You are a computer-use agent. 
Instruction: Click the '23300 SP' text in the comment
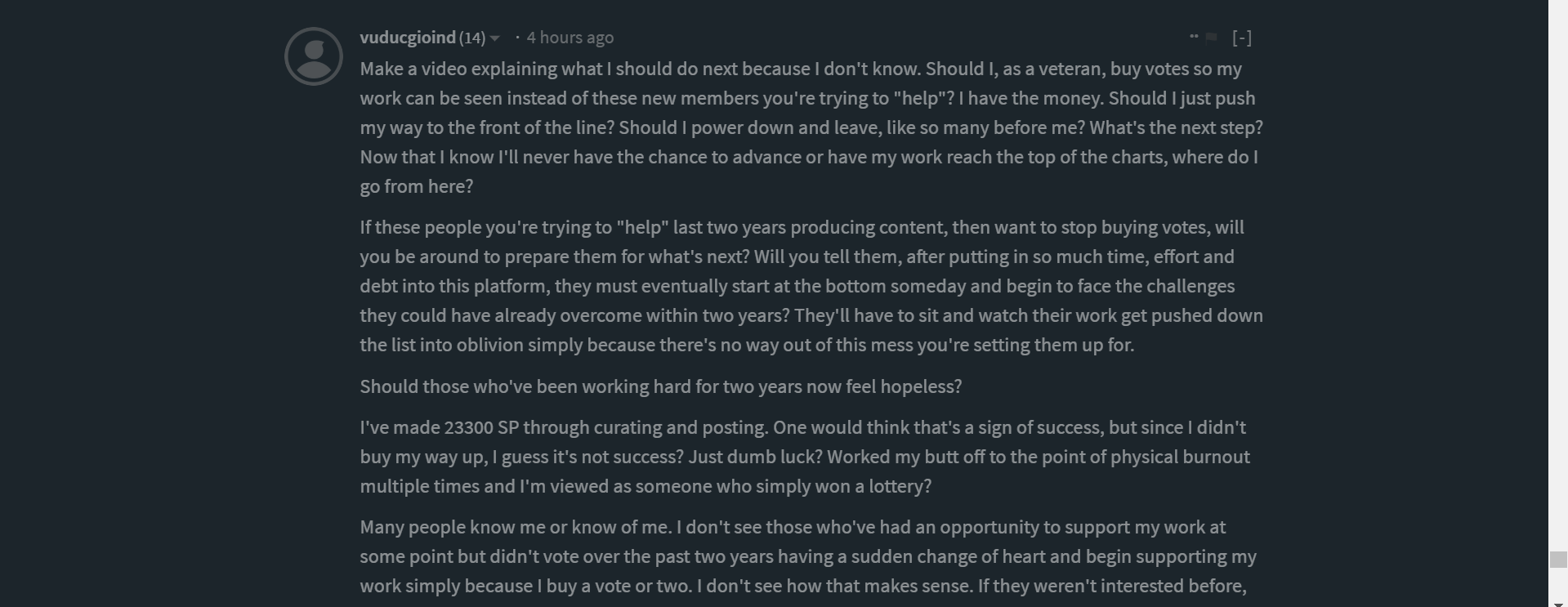pos(480,427)
